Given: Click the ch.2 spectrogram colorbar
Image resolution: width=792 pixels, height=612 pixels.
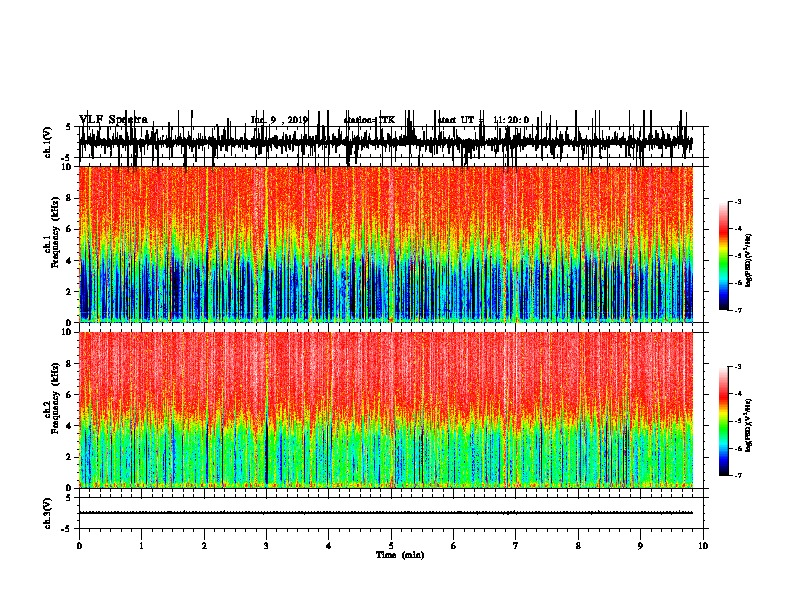Looking at the screenshot, I should pos(723,421).
